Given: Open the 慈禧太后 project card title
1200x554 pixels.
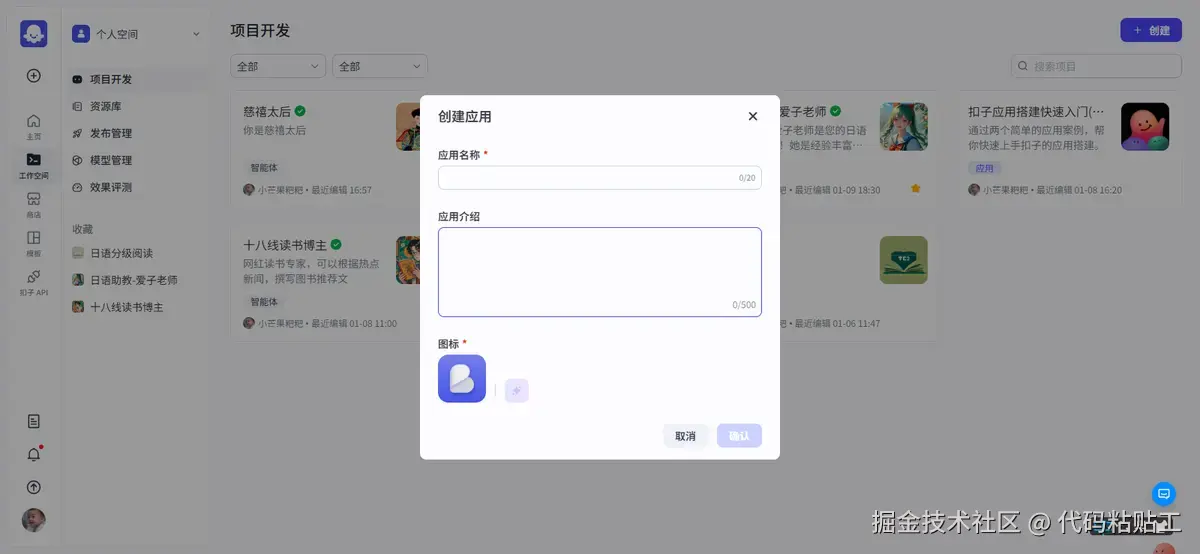Looking at the screenshot, I should pos(266,111).
